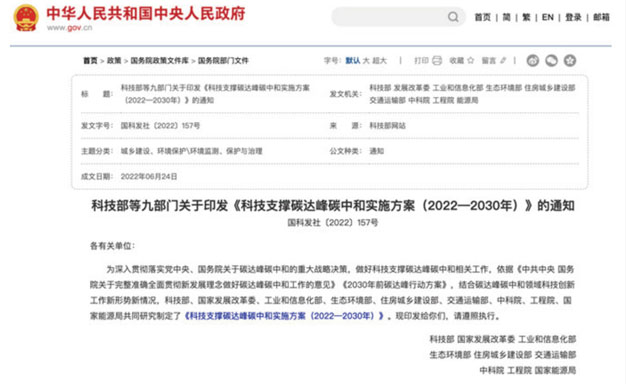Click the signature line 生态环境部 住房城乡建设部 交通运输部
626x390 pixels.
pyautogui.click(x=503, y=355)
